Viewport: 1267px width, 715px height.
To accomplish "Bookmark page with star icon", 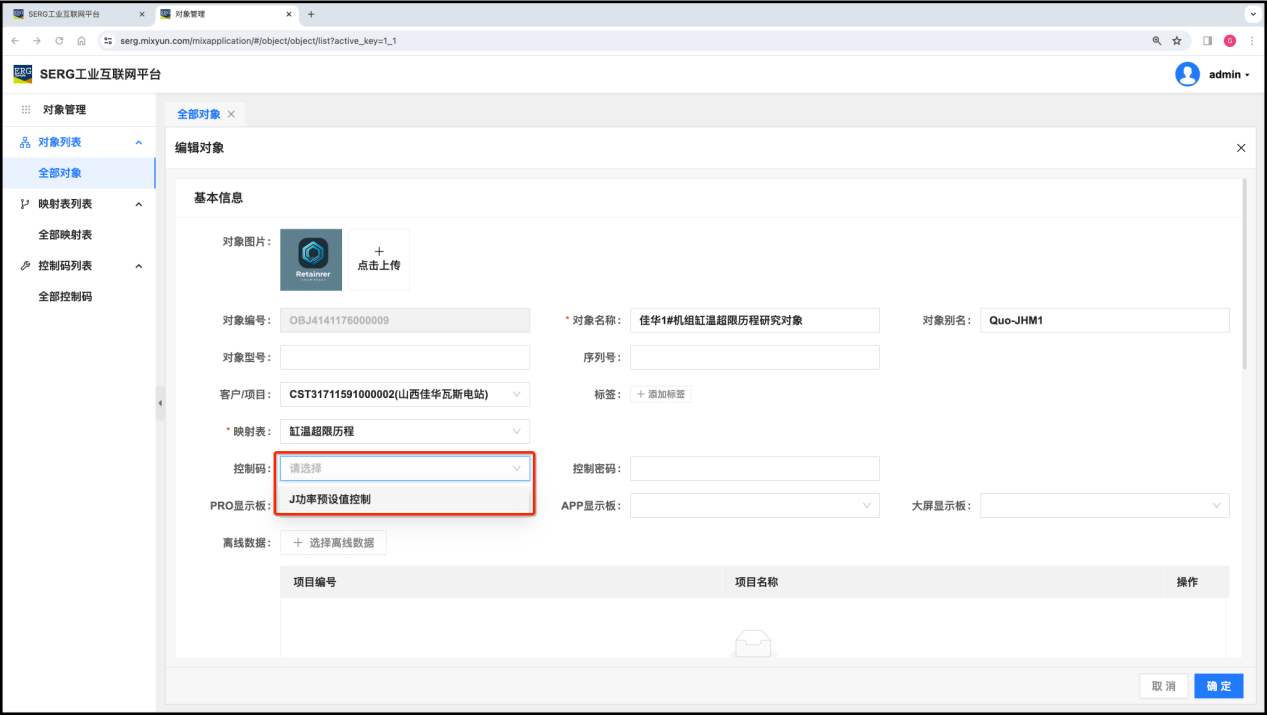I will 1177,41.
